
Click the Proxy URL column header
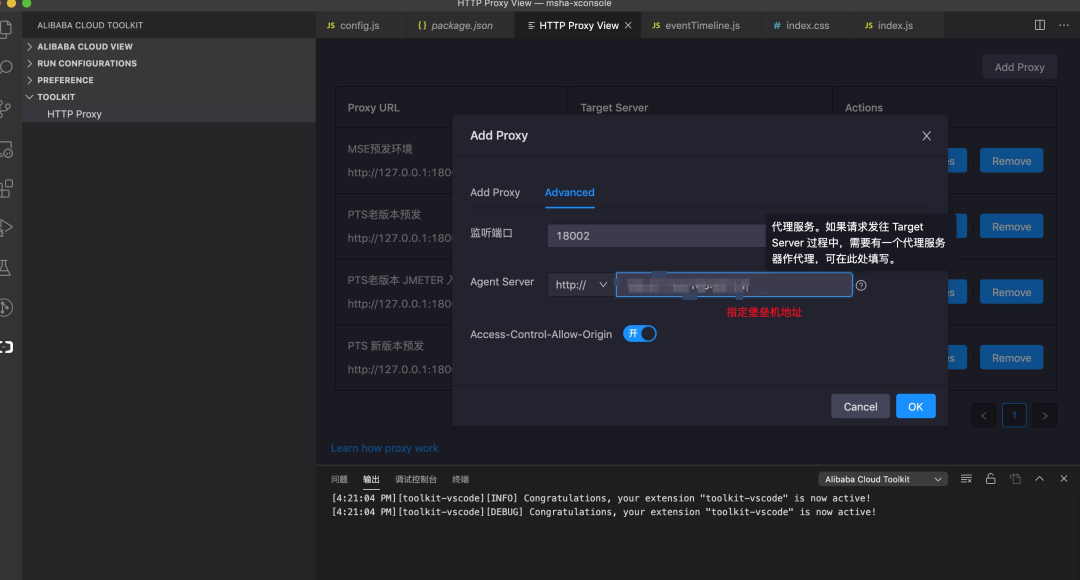click(373, 107)
